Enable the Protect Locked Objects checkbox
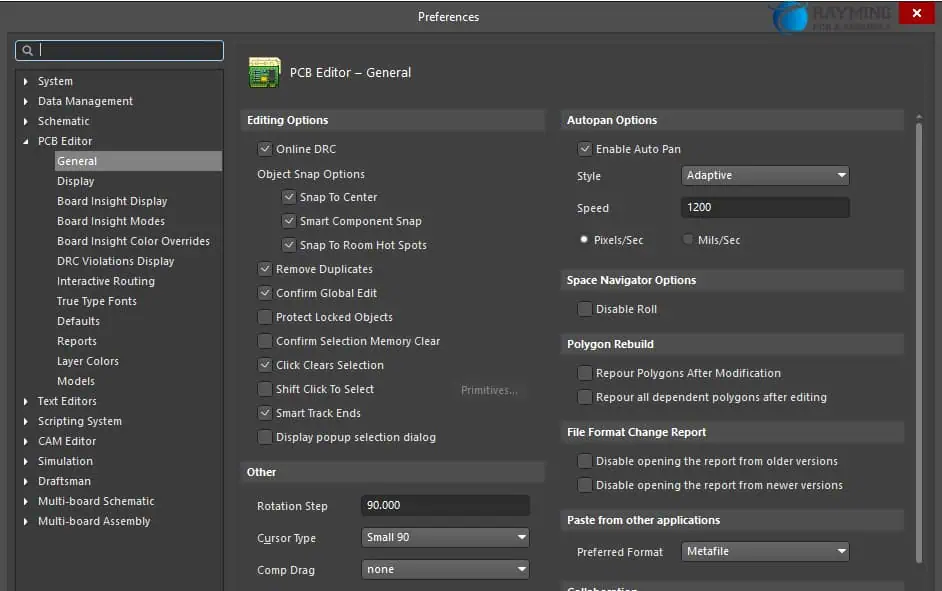 click(265, 317)
